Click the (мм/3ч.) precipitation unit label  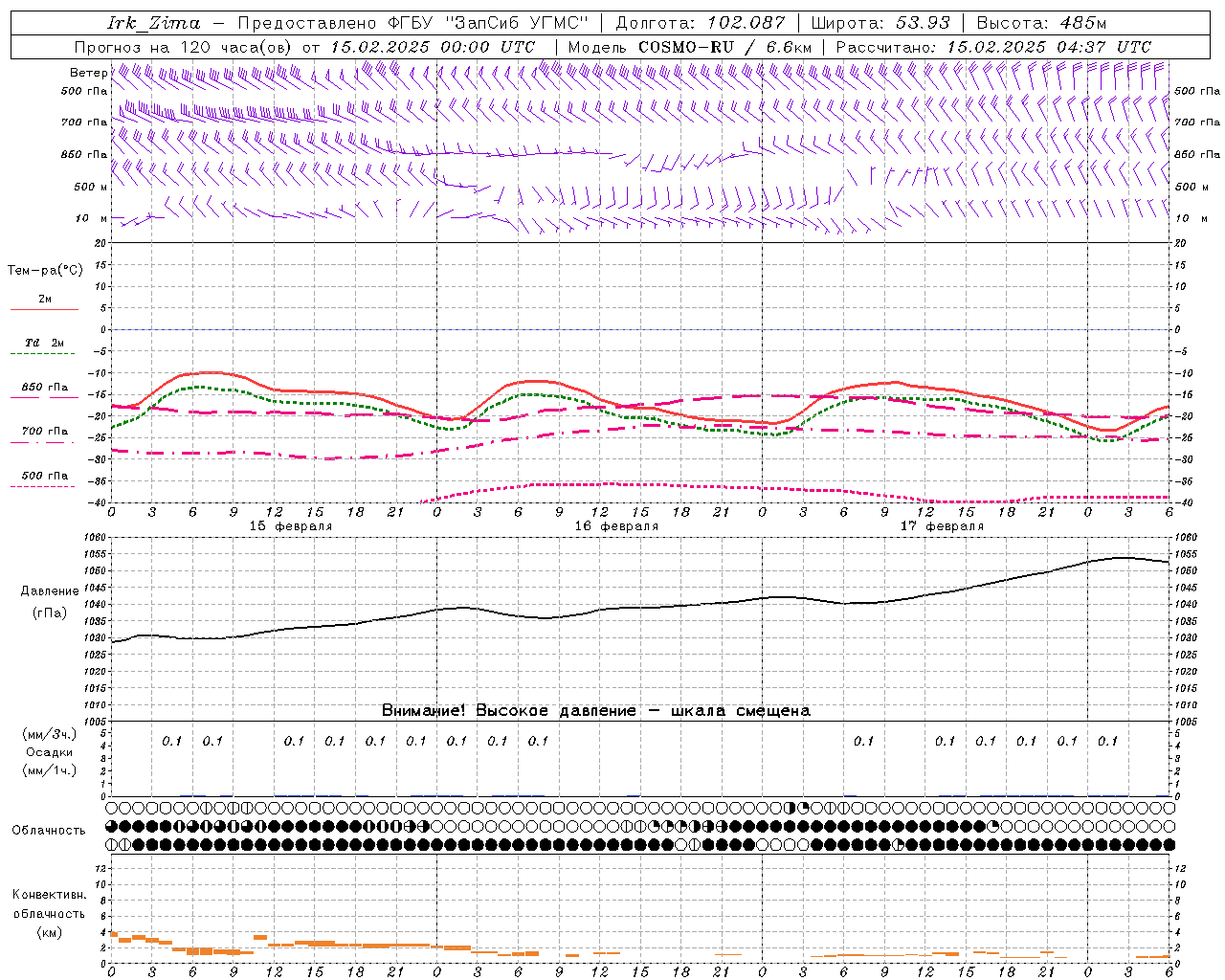[x=50, y=734]
